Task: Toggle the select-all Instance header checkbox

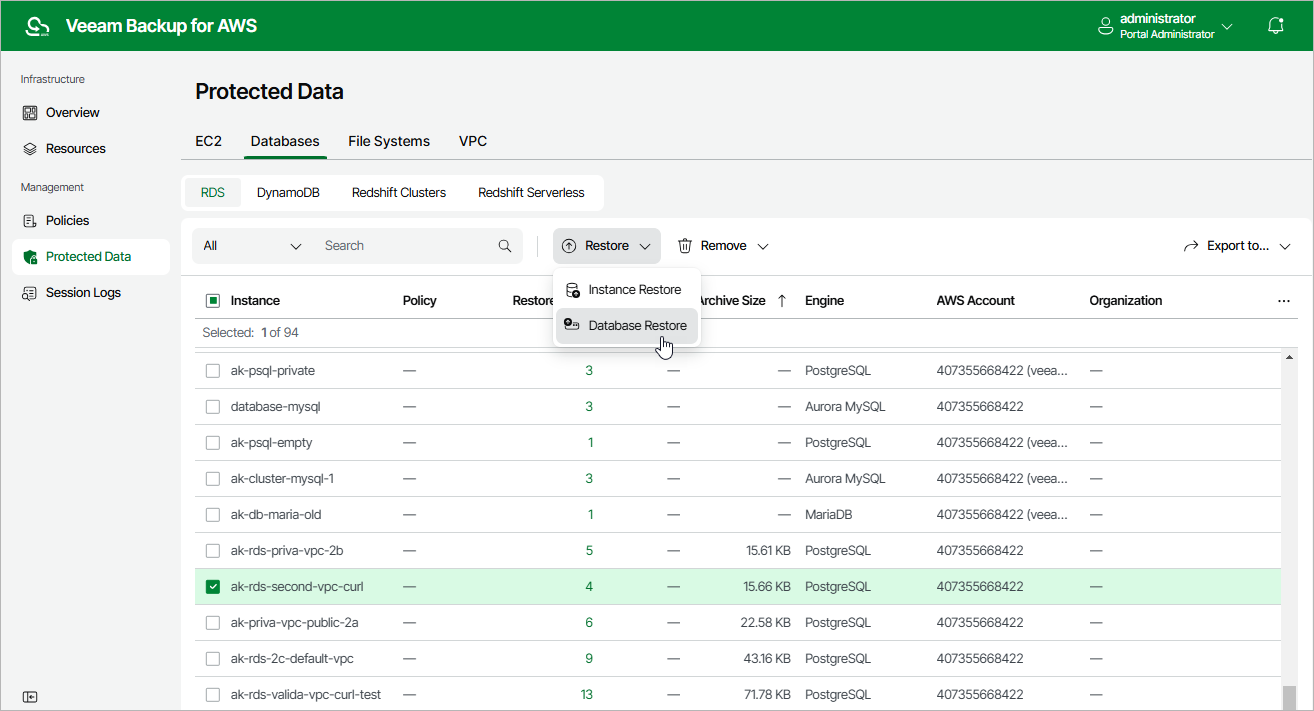Action: click(213, 301)
